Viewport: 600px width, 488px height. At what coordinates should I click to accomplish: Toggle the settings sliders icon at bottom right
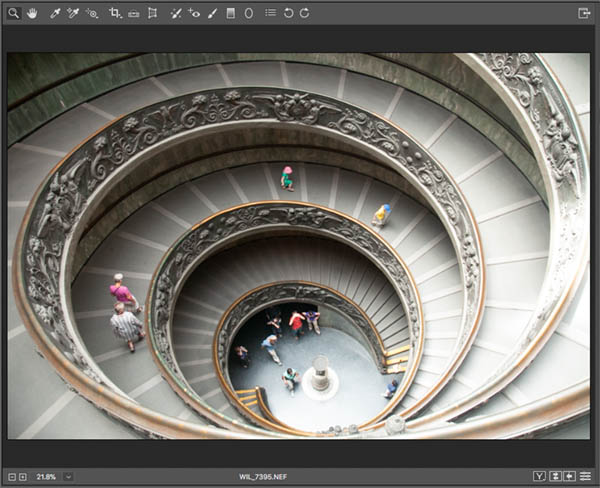point(585,476)
